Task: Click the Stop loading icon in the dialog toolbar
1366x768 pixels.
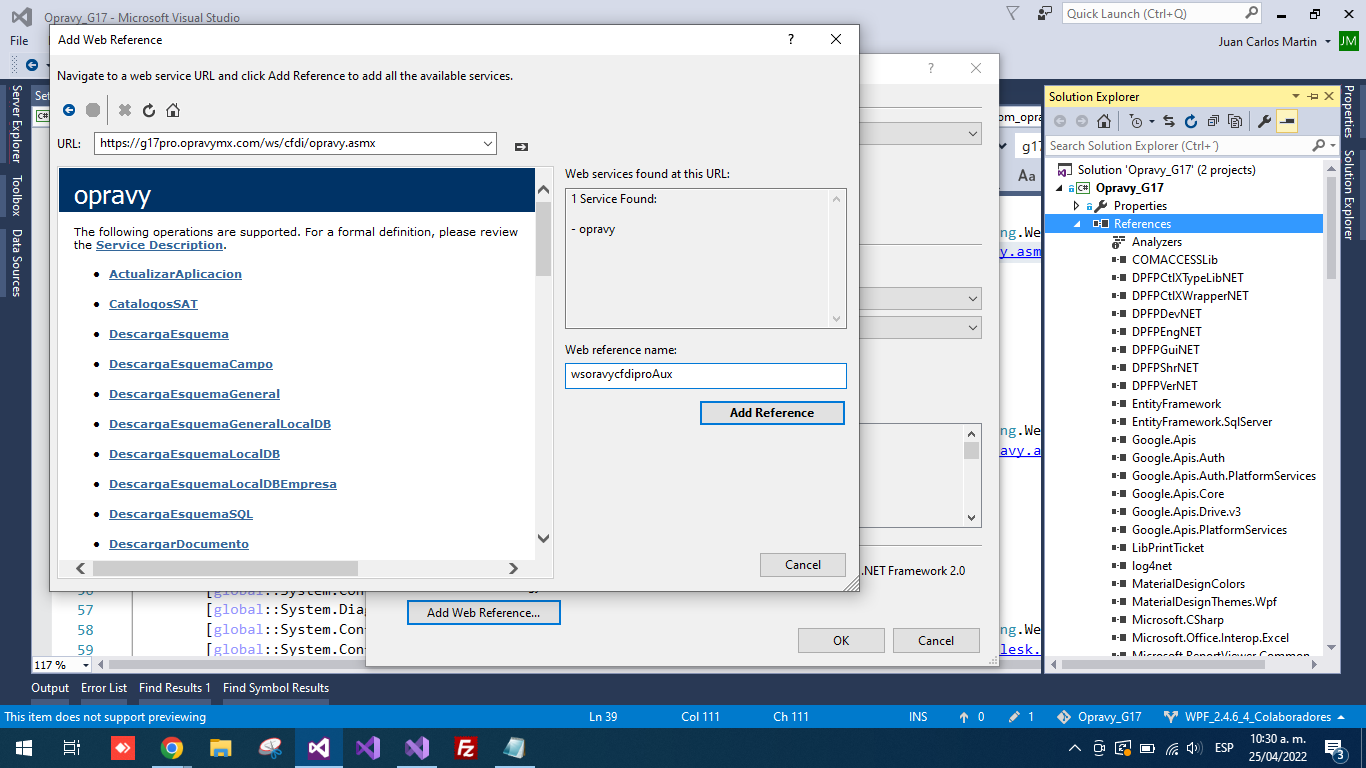Action: [93, 110]
